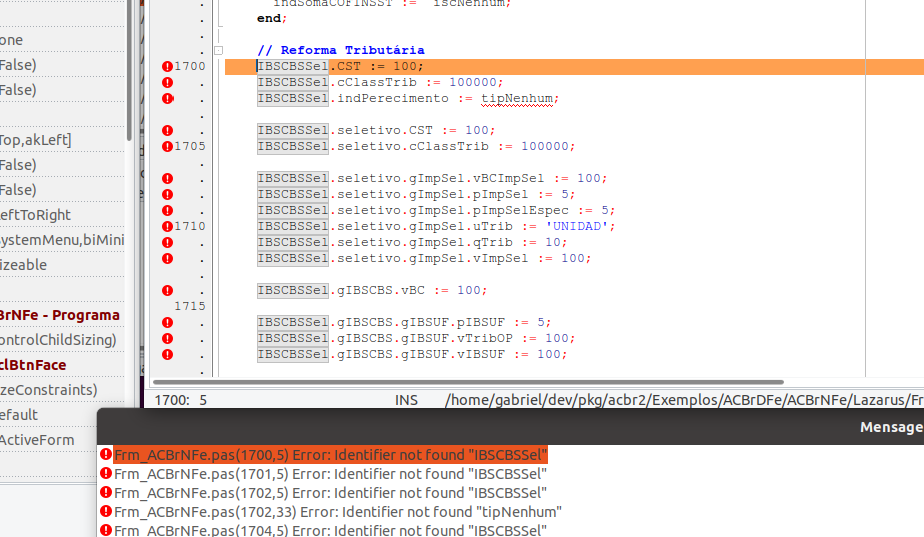
Task: Select property value eftToRight in inspector
Action: pos(35,215)
